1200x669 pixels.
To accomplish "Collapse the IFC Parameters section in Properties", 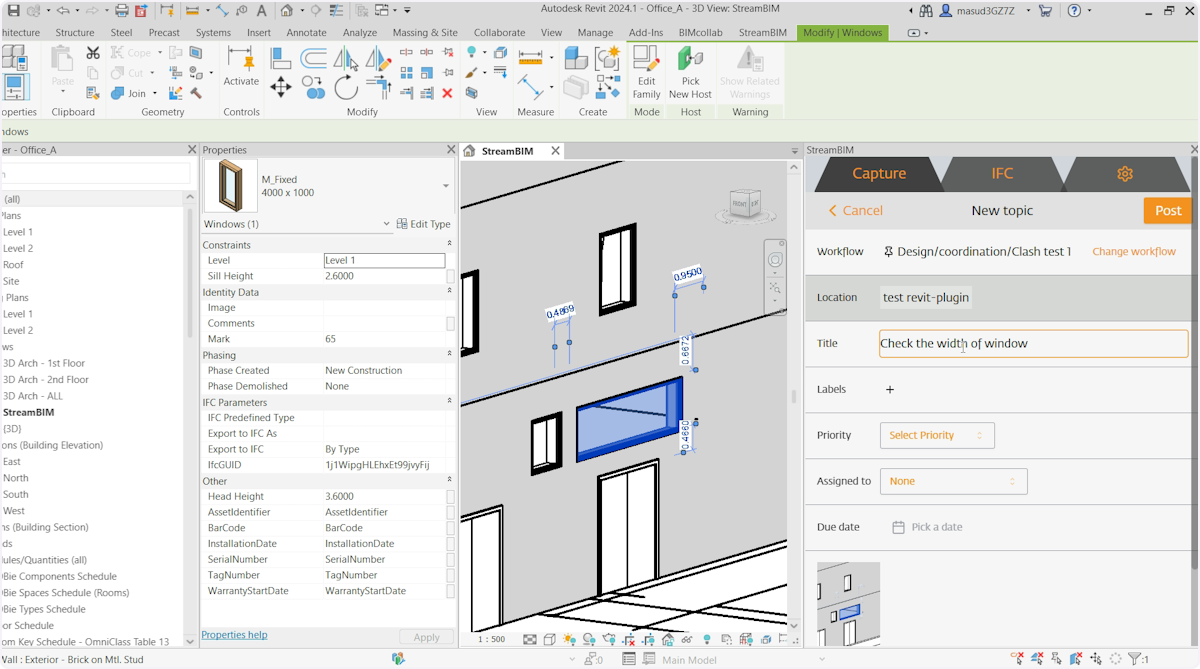I will click(x=449, y=402).
